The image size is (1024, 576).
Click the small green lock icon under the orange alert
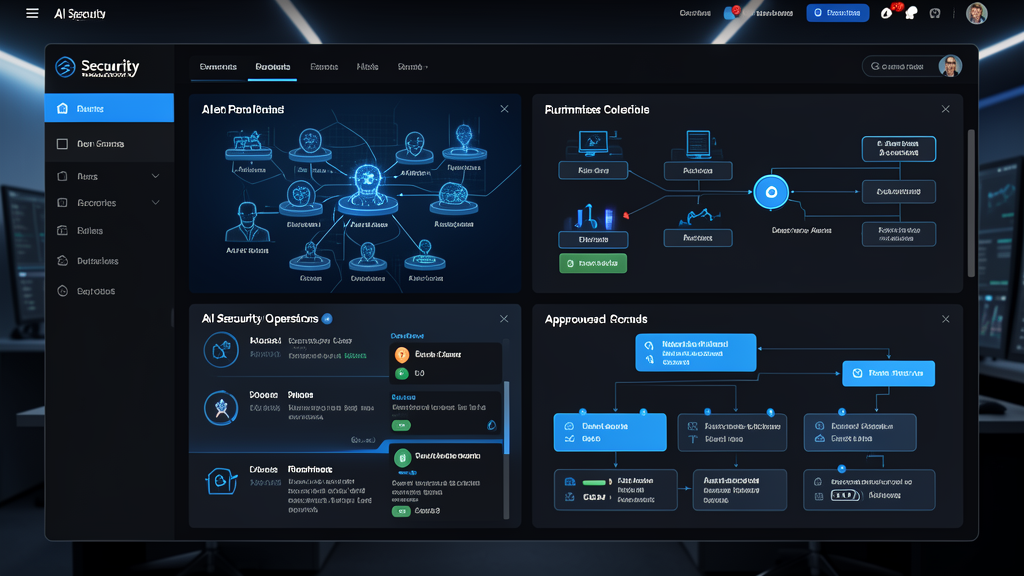click(402, 373)
